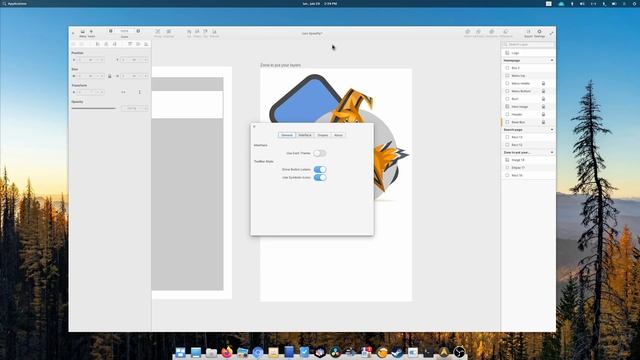
Task: Toggle lock on Box1 layer
Action: [x=543, y=99]
